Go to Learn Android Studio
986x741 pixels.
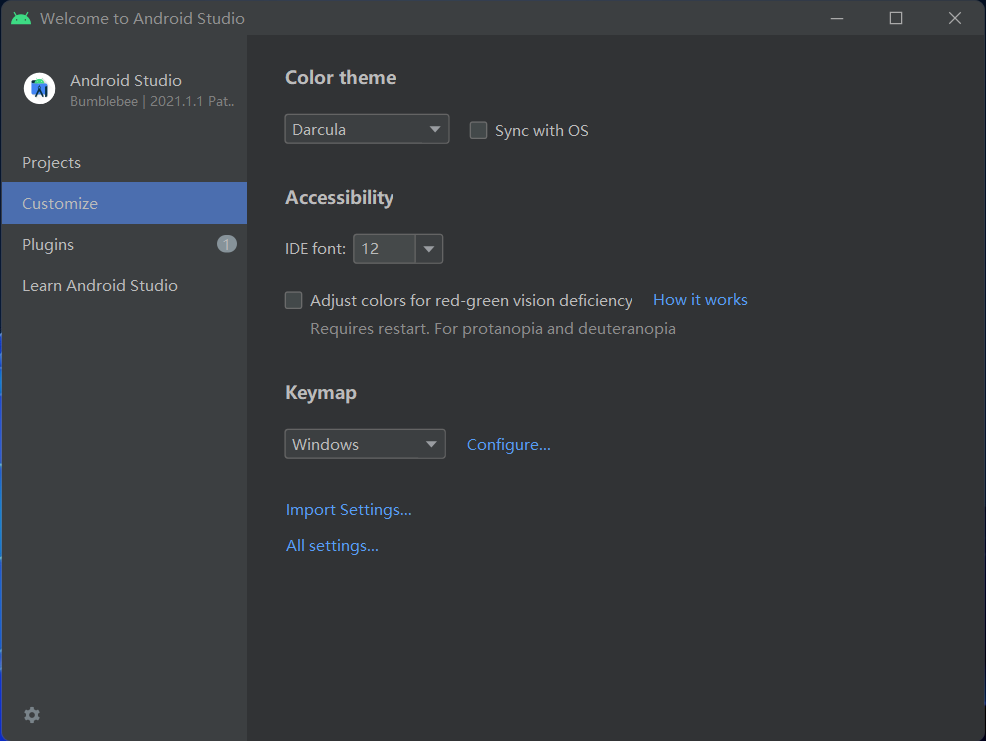point(125,286)
